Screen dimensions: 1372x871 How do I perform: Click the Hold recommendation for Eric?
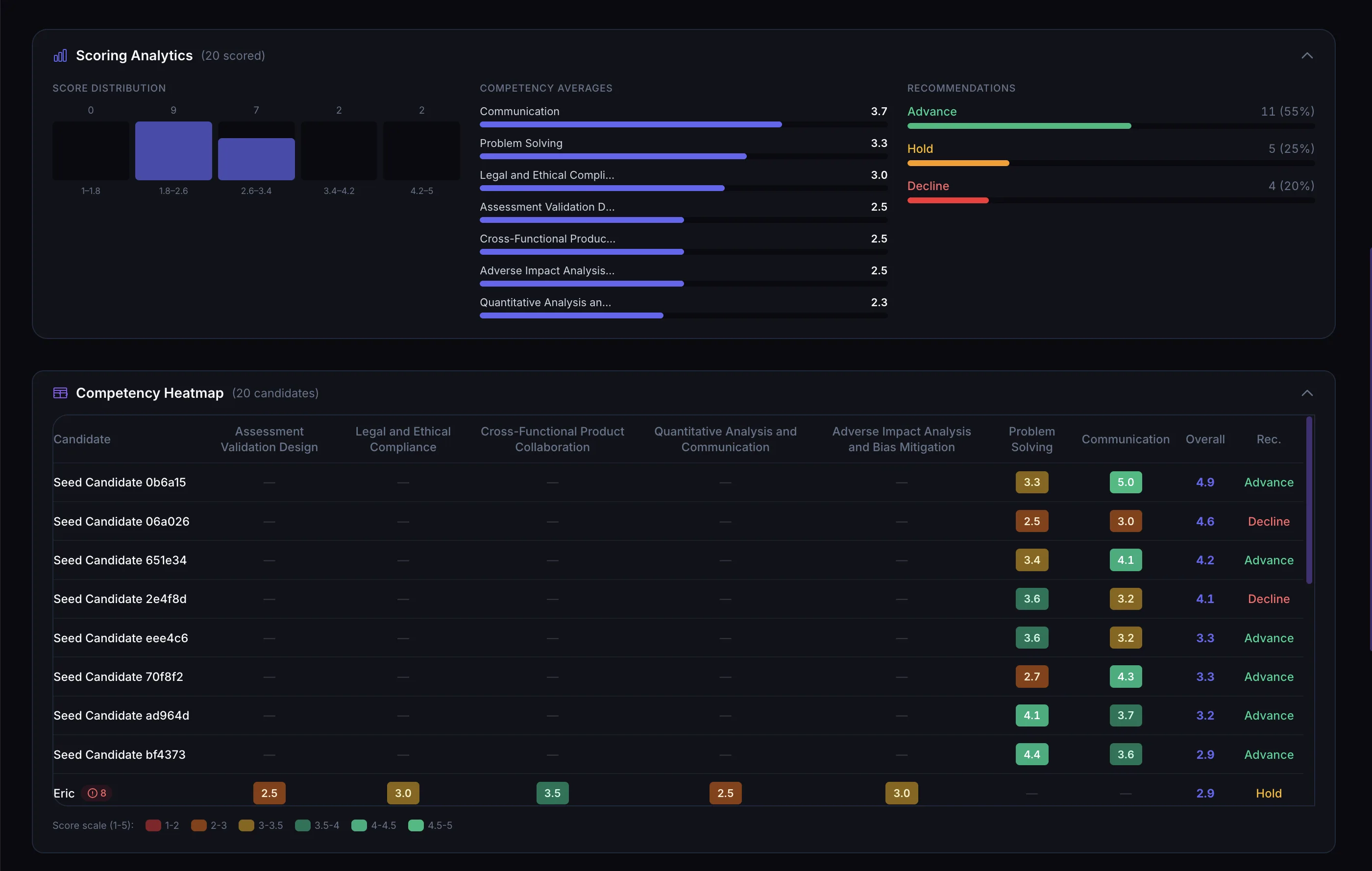pyautogui.click(x=1268, y=793)
